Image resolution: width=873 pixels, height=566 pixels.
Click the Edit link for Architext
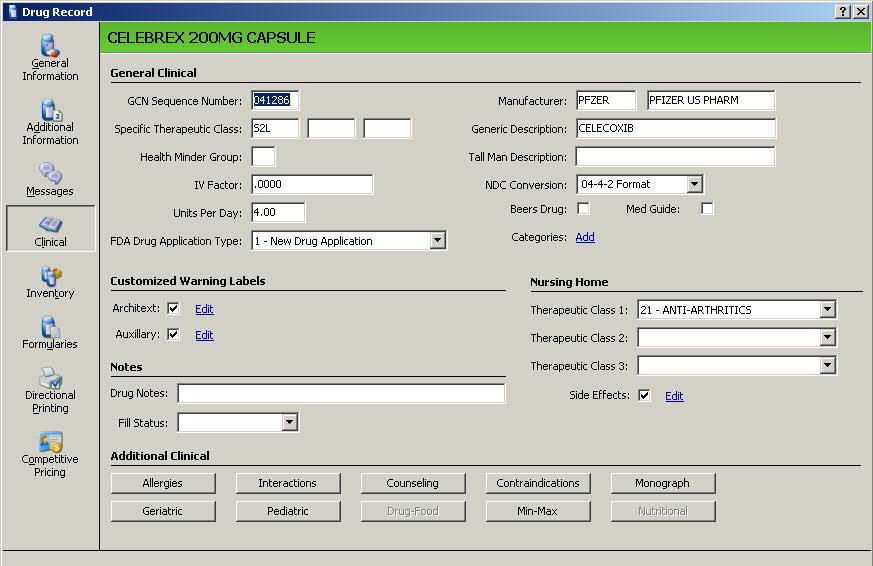click(x=204, y=309)
